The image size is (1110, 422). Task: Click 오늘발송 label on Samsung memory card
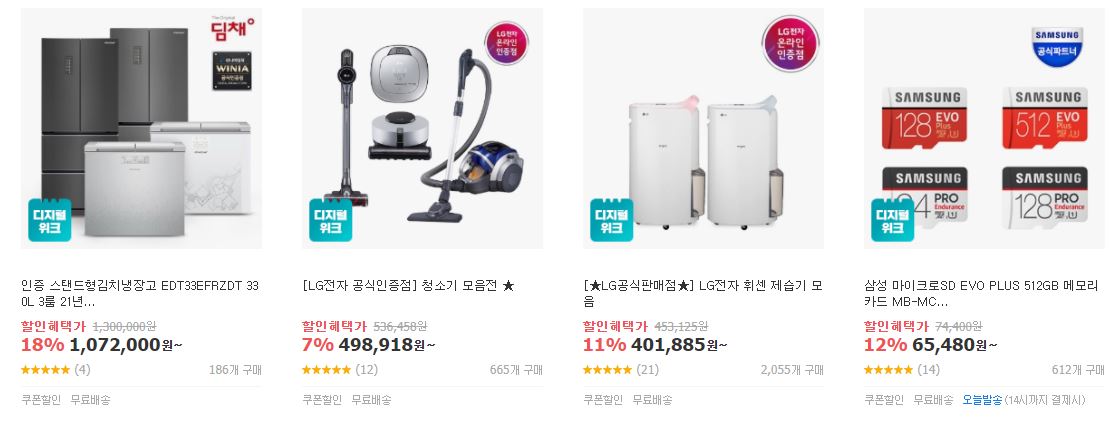[982, 400]
